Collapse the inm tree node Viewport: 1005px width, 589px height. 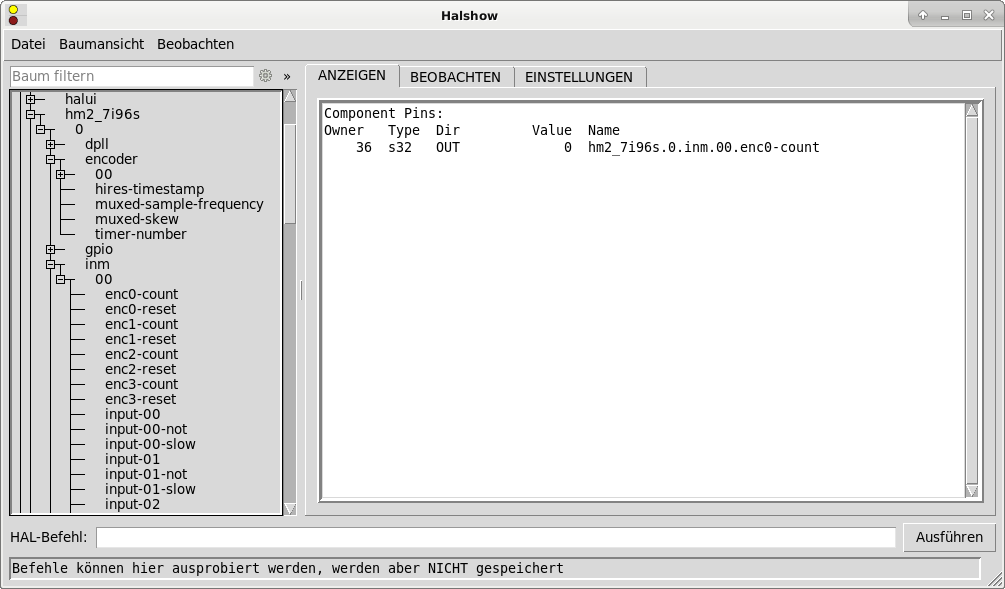[51, 264]
